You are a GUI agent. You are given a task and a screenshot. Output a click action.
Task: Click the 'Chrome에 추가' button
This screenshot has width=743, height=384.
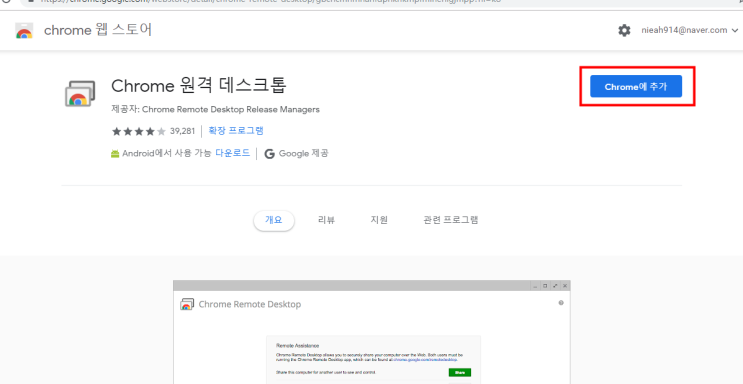tap(636, 86)
